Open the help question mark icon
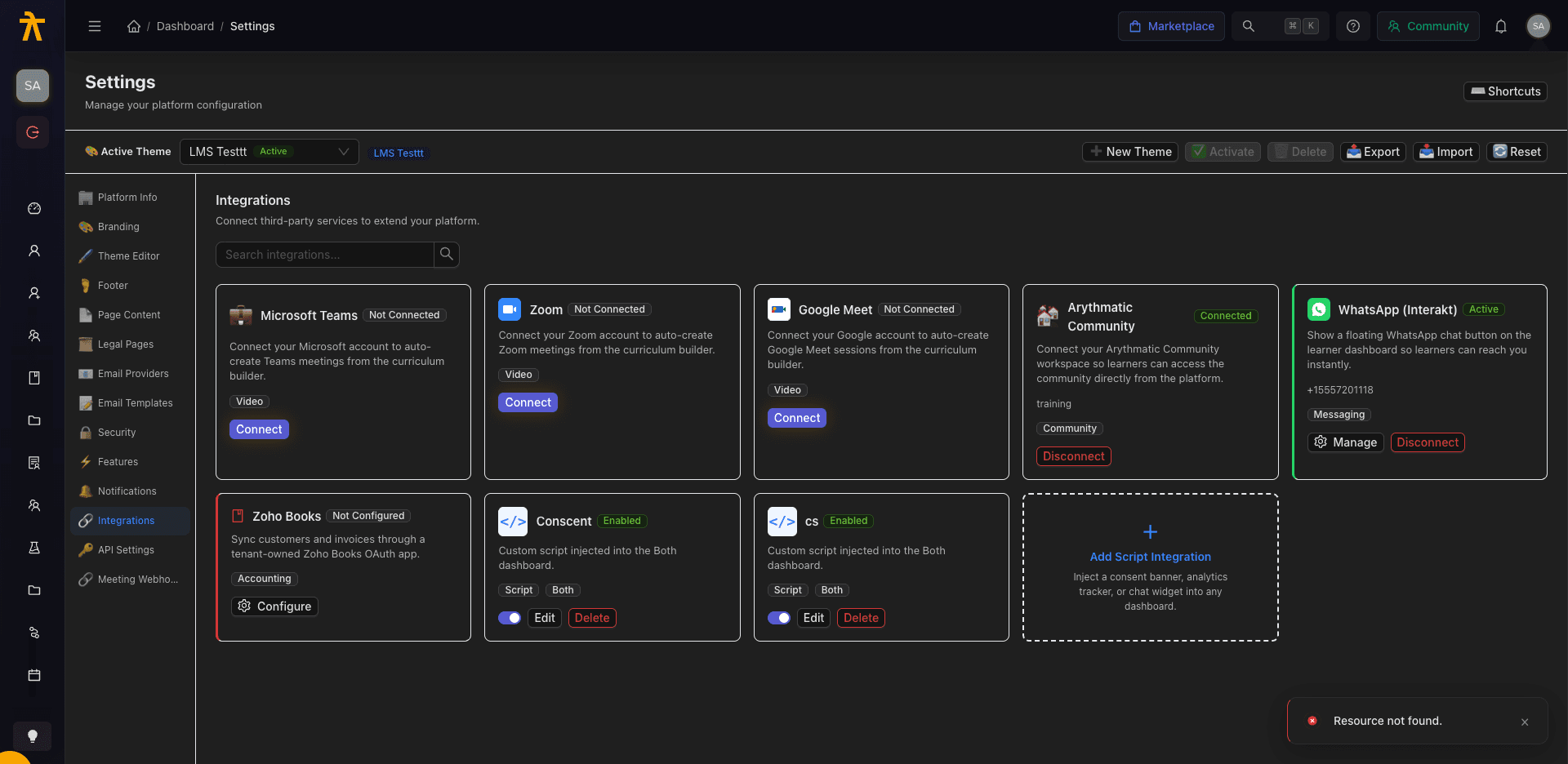 (1353, 26)
